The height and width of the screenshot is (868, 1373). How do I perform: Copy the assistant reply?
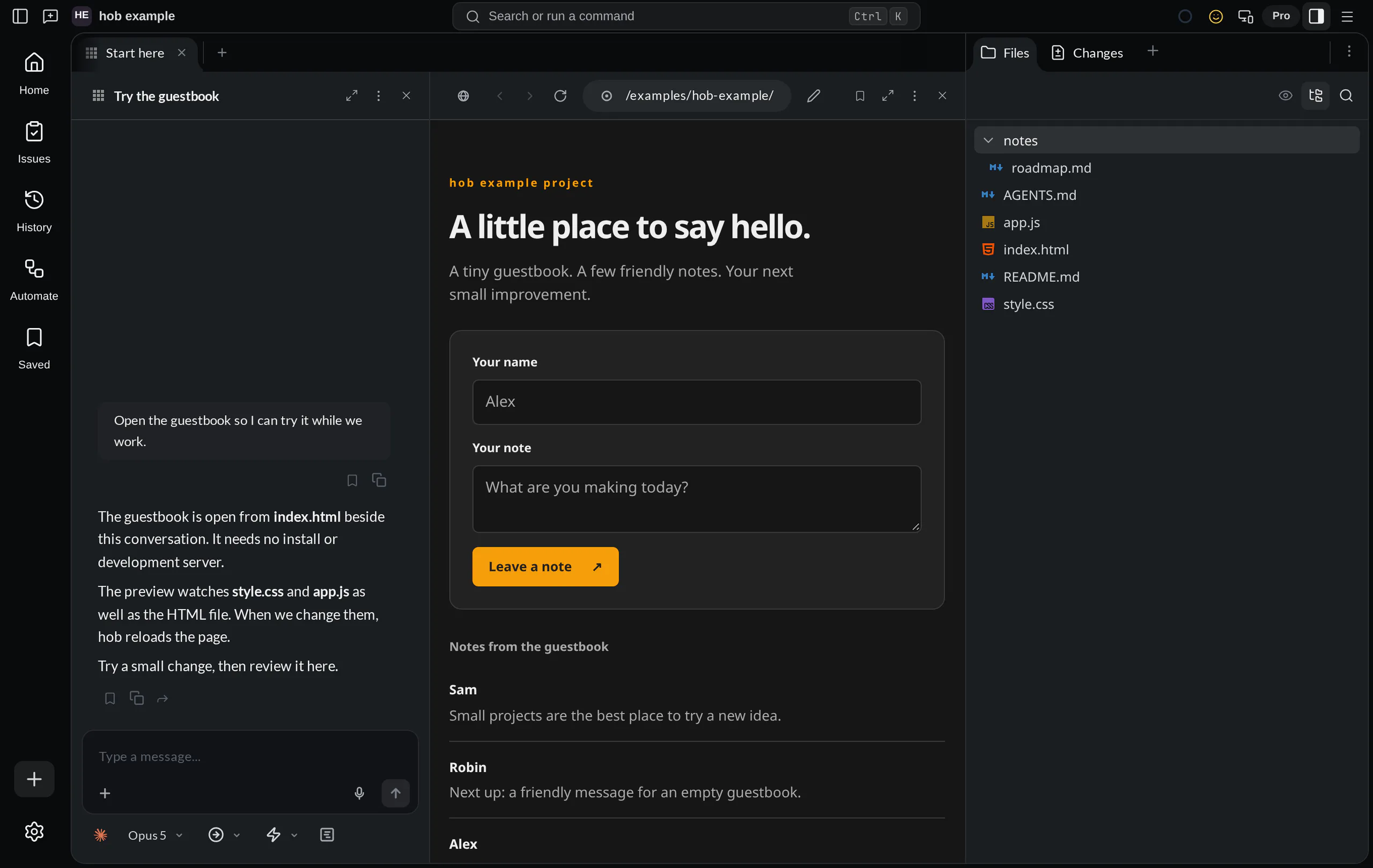137,698
